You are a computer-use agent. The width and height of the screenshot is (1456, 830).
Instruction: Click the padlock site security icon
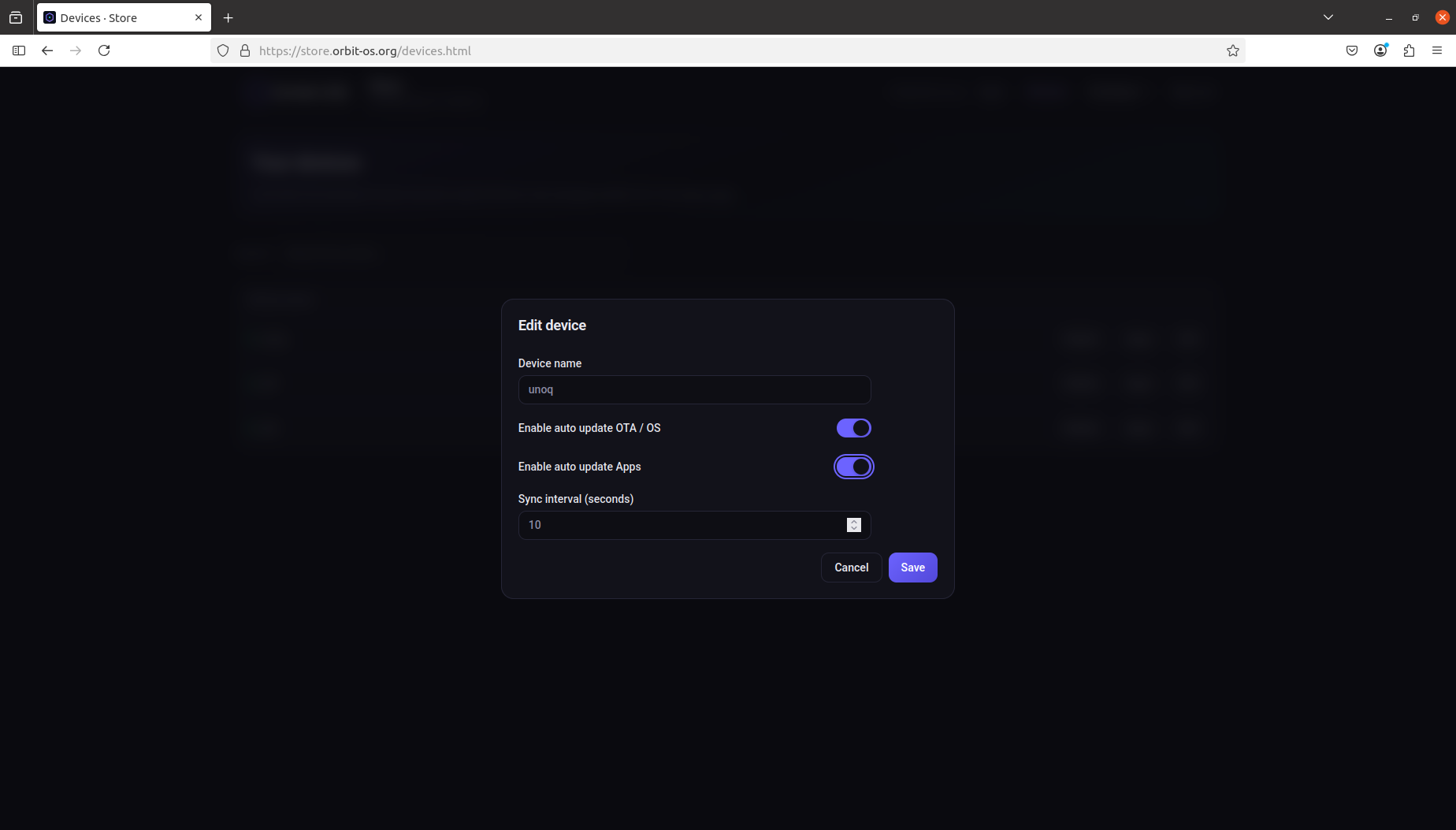tap(245, 50)
